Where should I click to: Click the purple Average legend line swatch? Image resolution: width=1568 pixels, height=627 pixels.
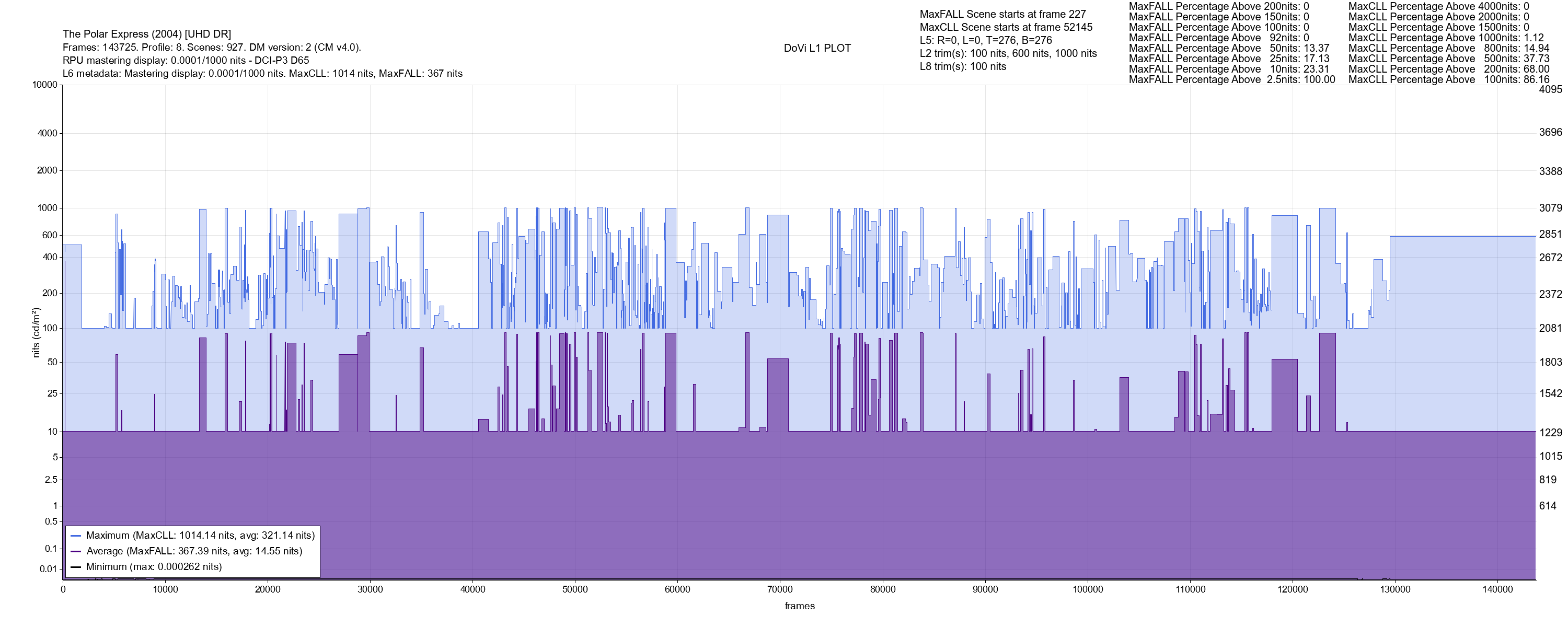[76, 552]
